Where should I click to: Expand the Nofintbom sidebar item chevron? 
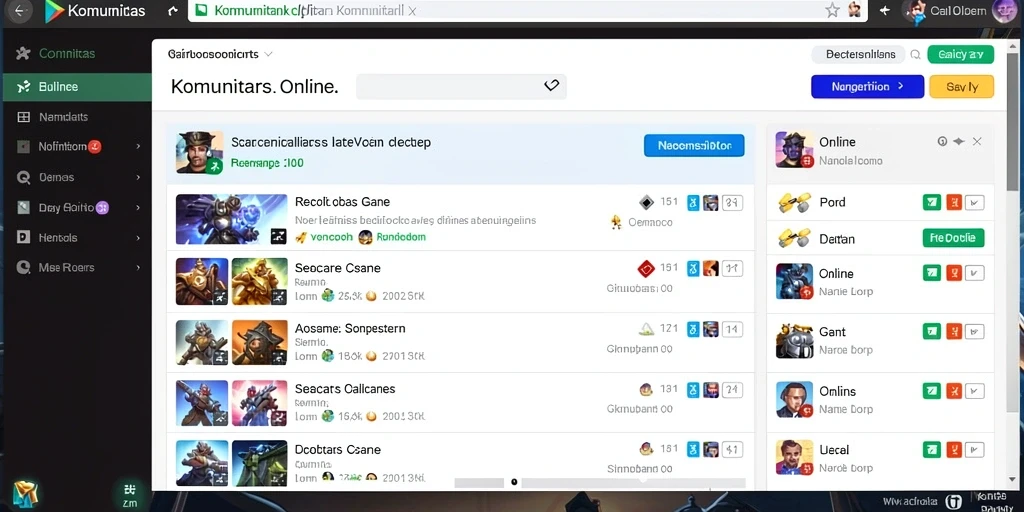pos(138,146)
